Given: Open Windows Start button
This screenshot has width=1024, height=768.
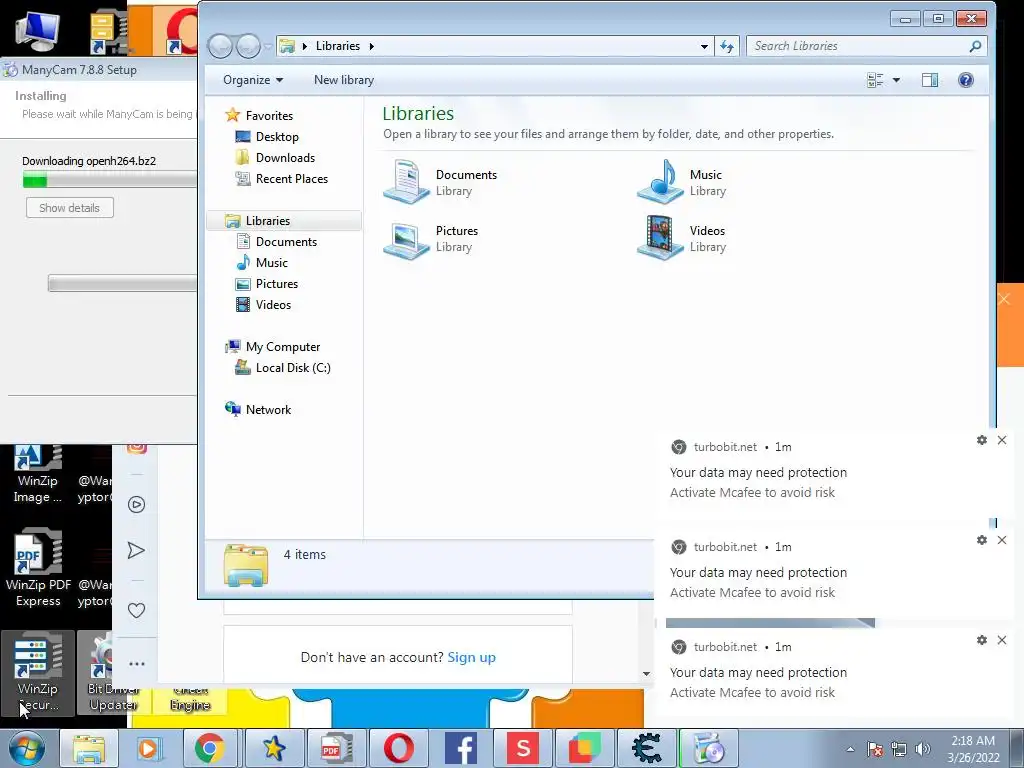Looking at the screenshot, I should coord(27,749).
